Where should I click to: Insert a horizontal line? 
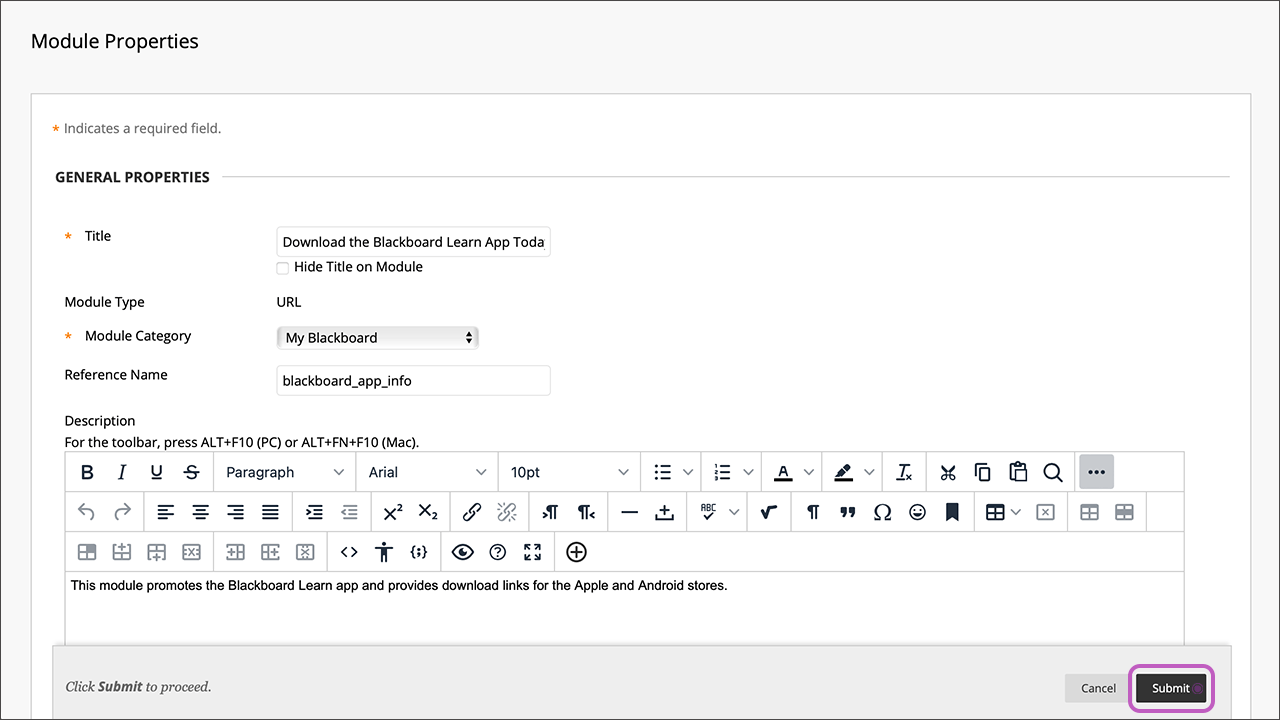click(629, 511)
